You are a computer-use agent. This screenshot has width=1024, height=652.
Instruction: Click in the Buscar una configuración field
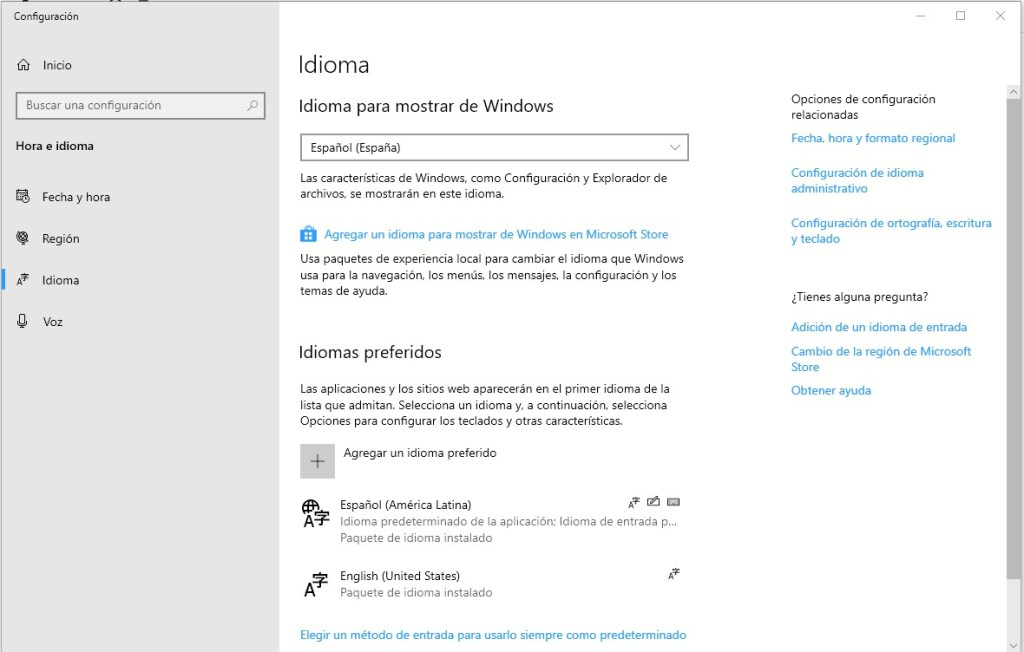[x=130, y=105]
